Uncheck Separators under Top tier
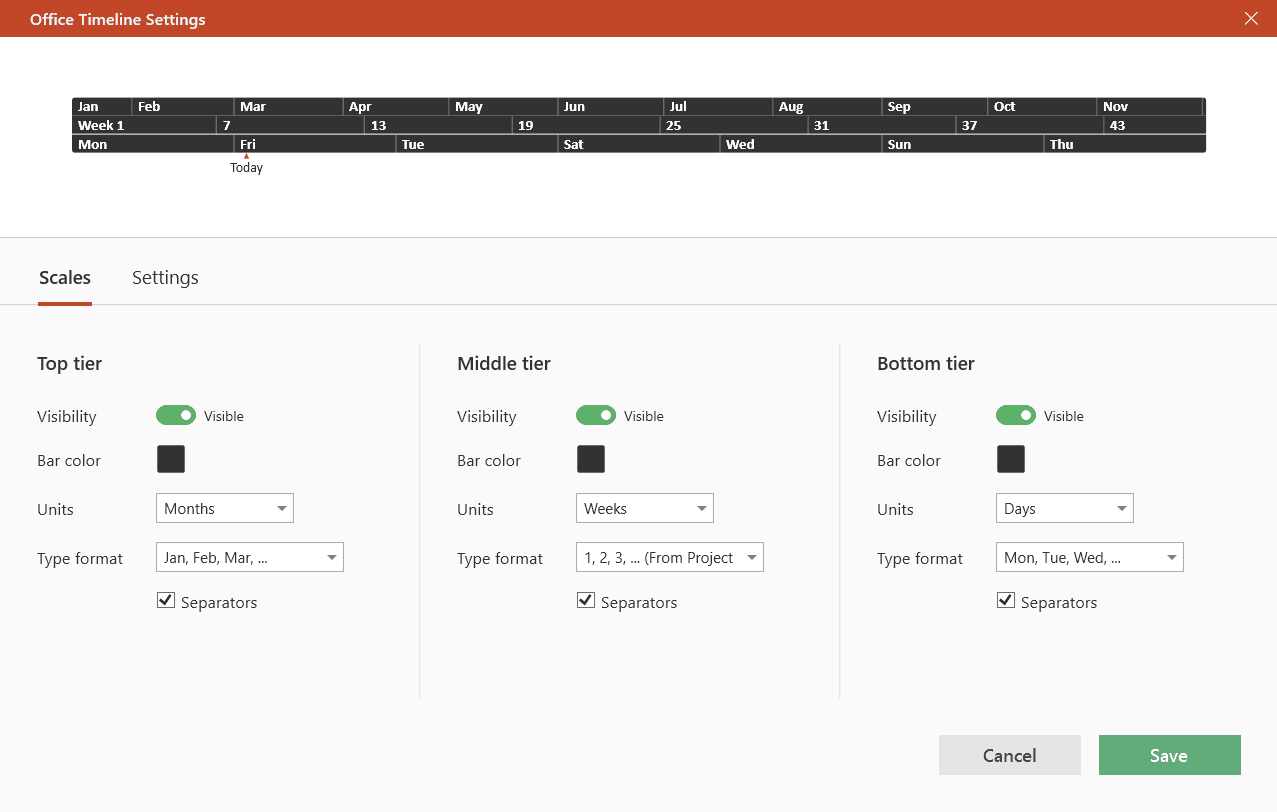 tap(166, 601)
